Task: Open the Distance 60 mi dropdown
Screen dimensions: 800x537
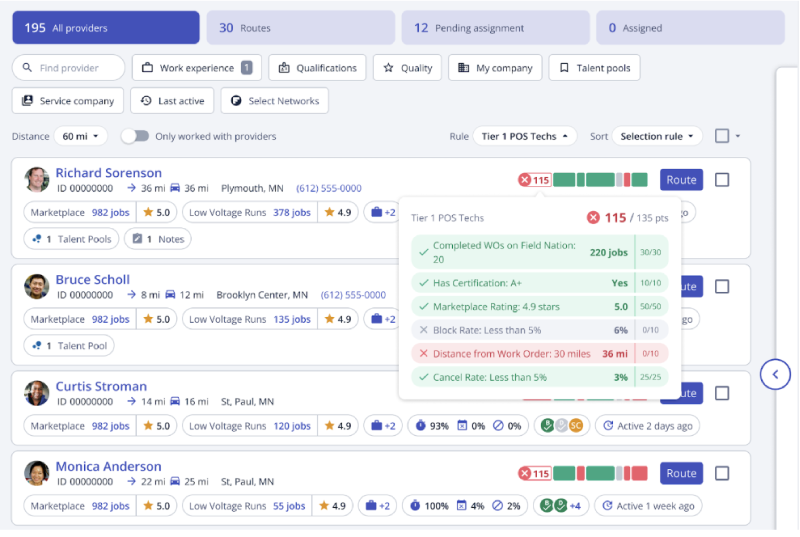Action: tap(81, 136)
